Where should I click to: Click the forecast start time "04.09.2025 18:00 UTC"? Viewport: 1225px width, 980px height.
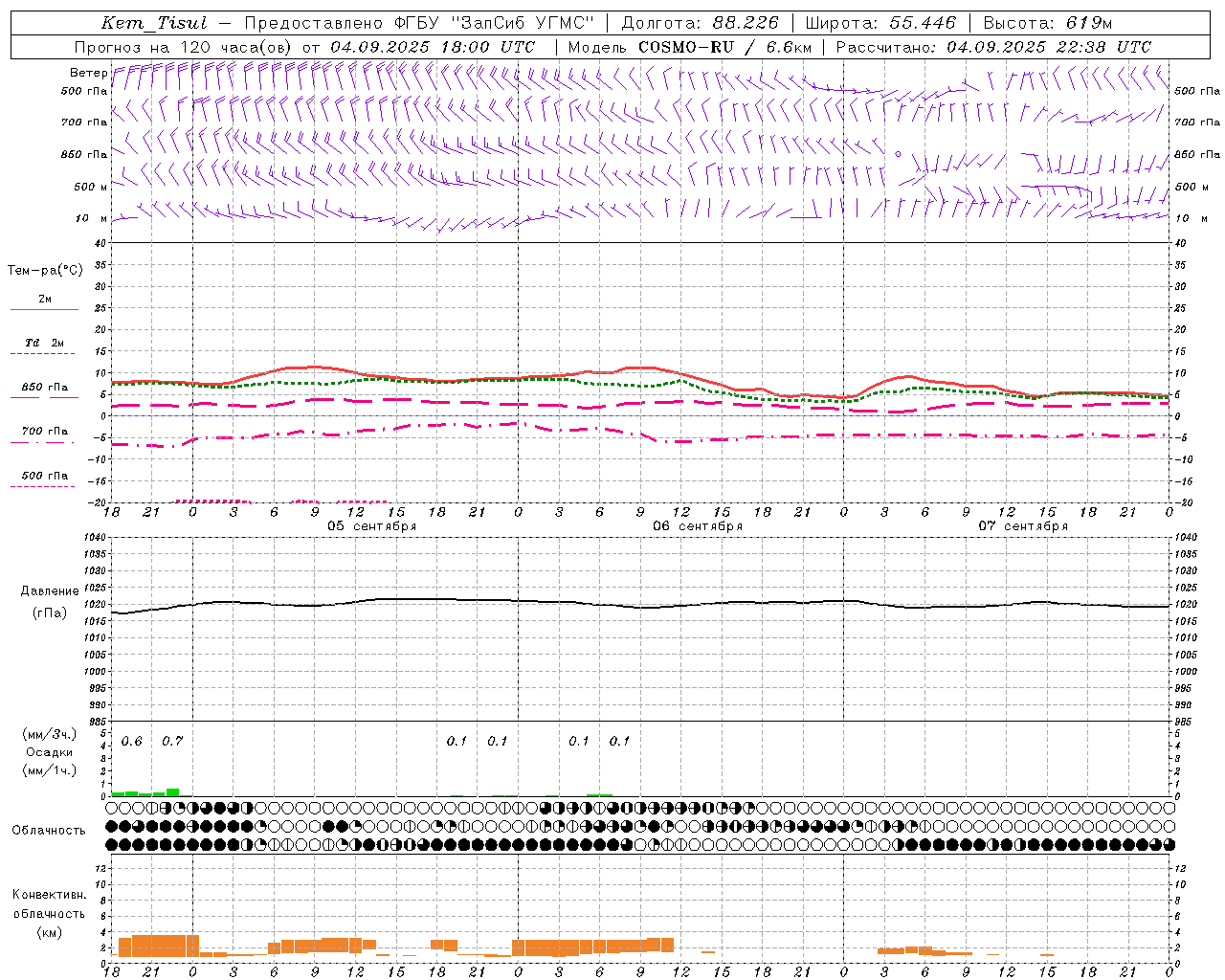point(433,47)
